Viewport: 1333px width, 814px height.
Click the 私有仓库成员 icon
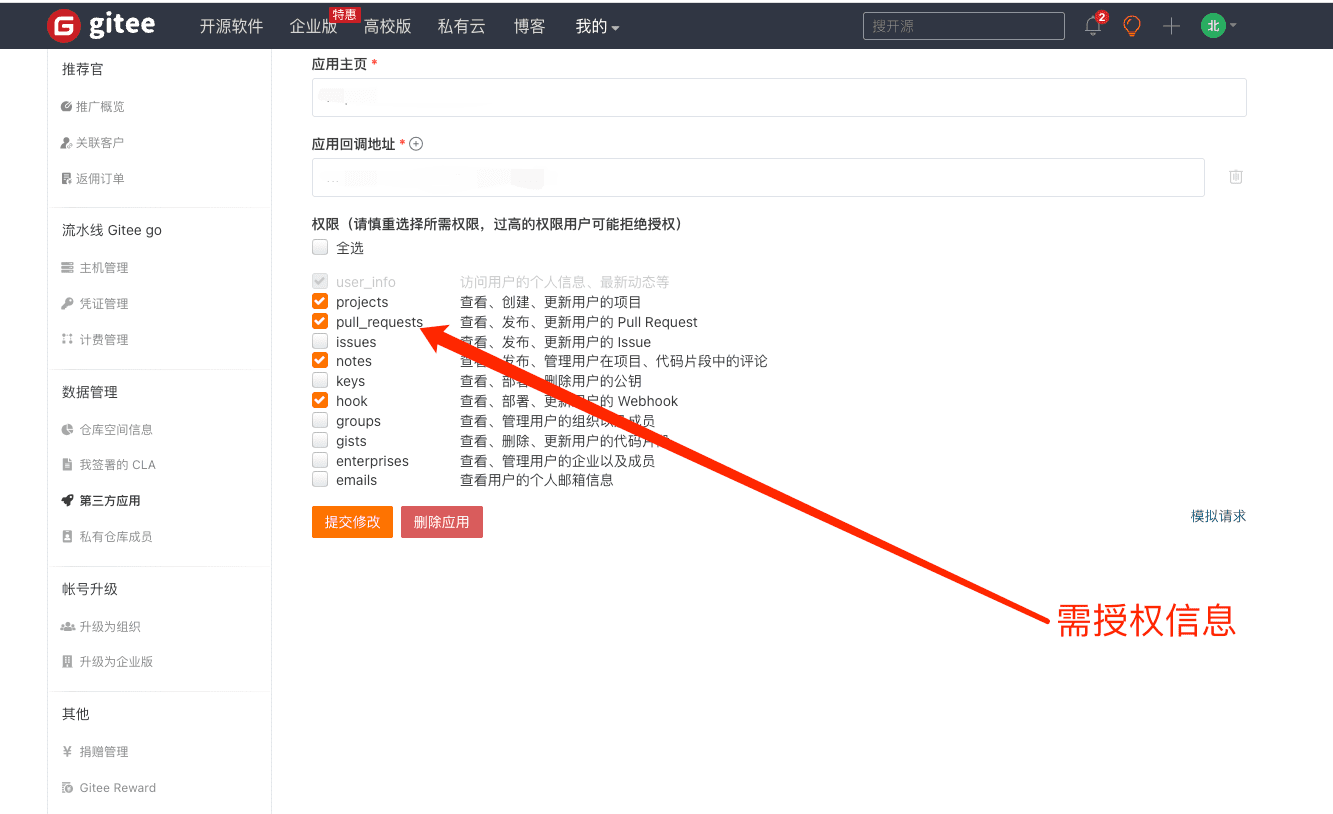(x=67, y=537)
